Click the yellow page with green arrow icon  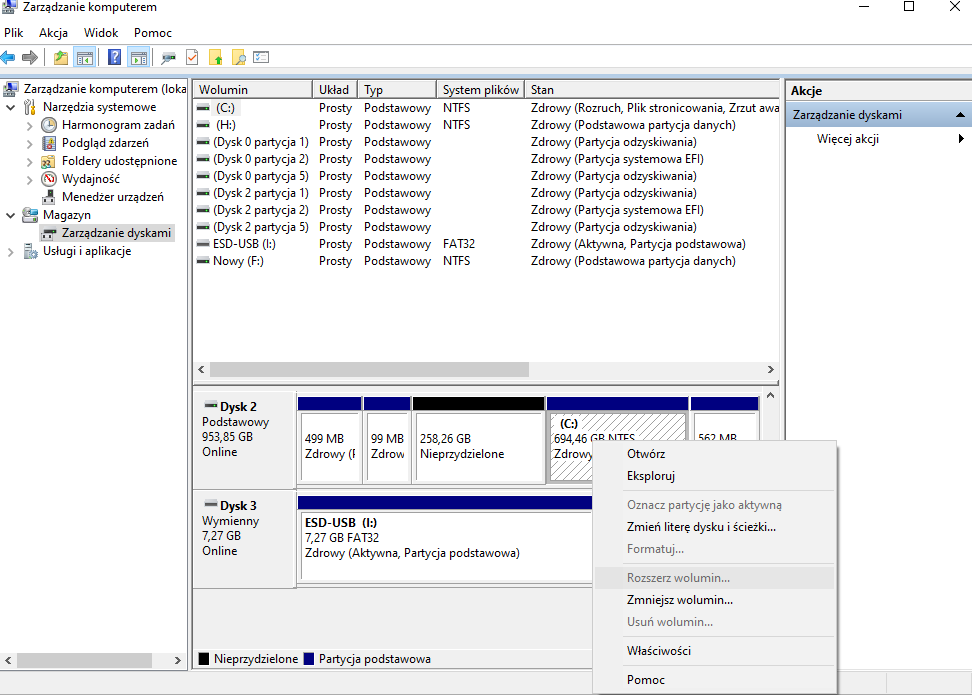(216, 58)
